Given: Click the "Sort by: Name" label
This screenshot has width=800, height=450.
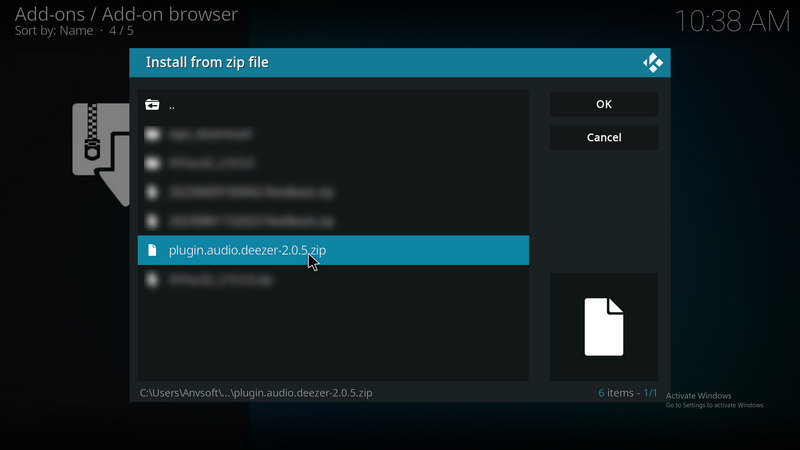Looking at the screenshot, I should pyautogui.click(x=54, y=31).
